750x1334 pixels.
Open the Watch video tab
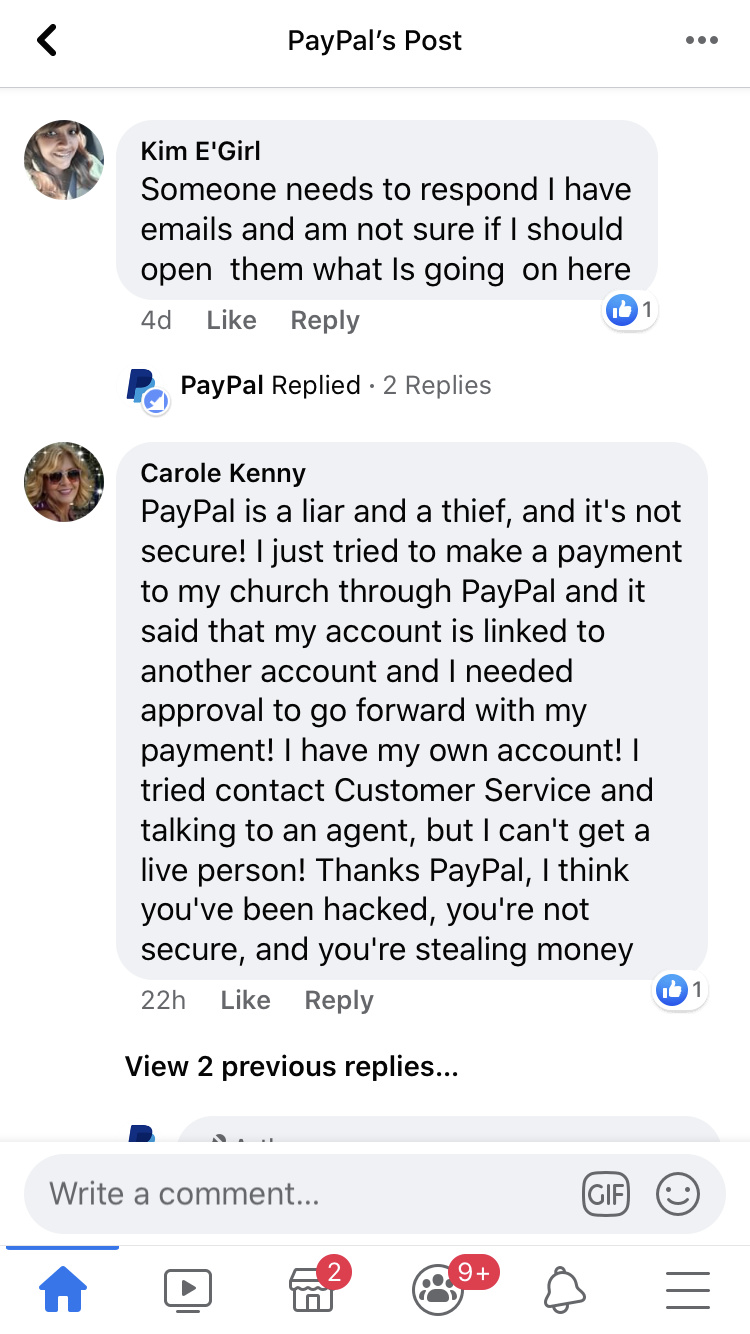tap(188, 1289)
